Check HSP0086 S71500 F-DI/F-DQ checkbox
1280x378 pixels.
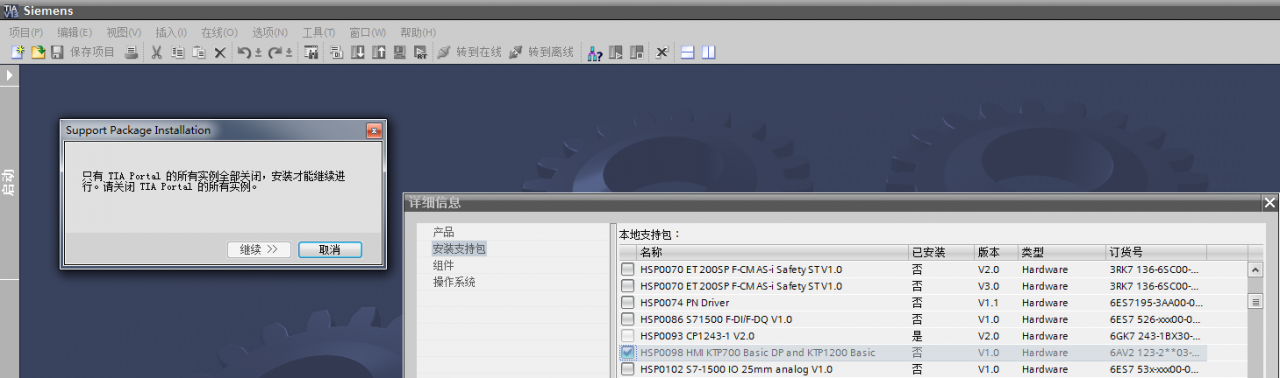(x=628, y=319)
